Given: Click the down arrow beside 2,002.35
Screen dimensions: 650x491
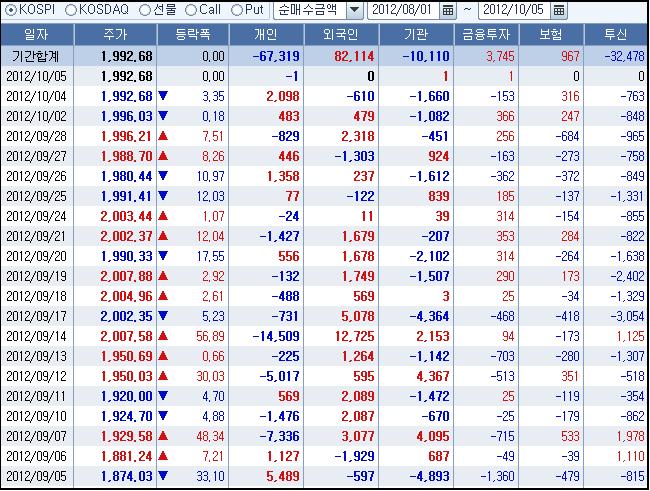Looking at the screenshot, I should tap(163, 316).
